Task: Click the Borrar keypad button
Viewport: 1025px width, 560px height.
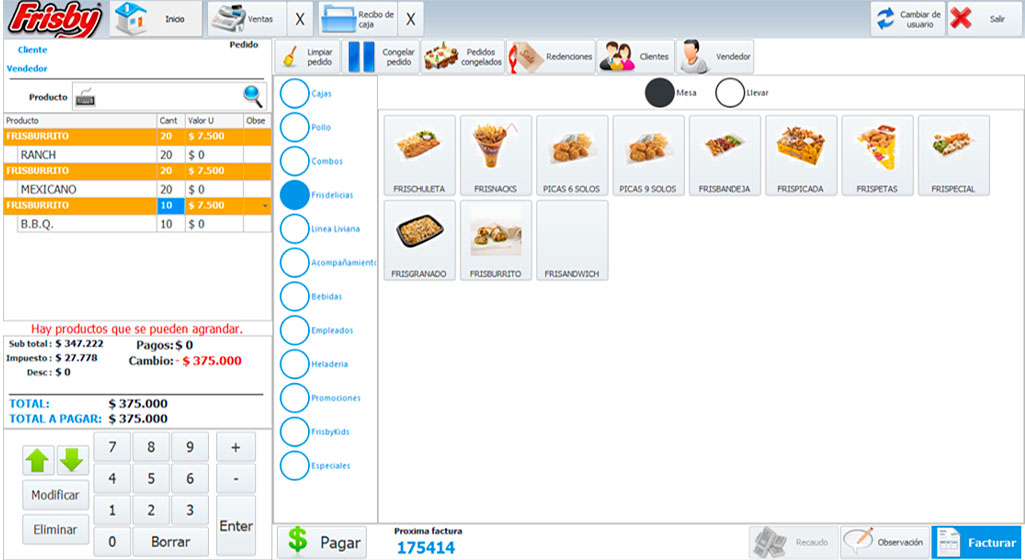Action: (171, 542)
